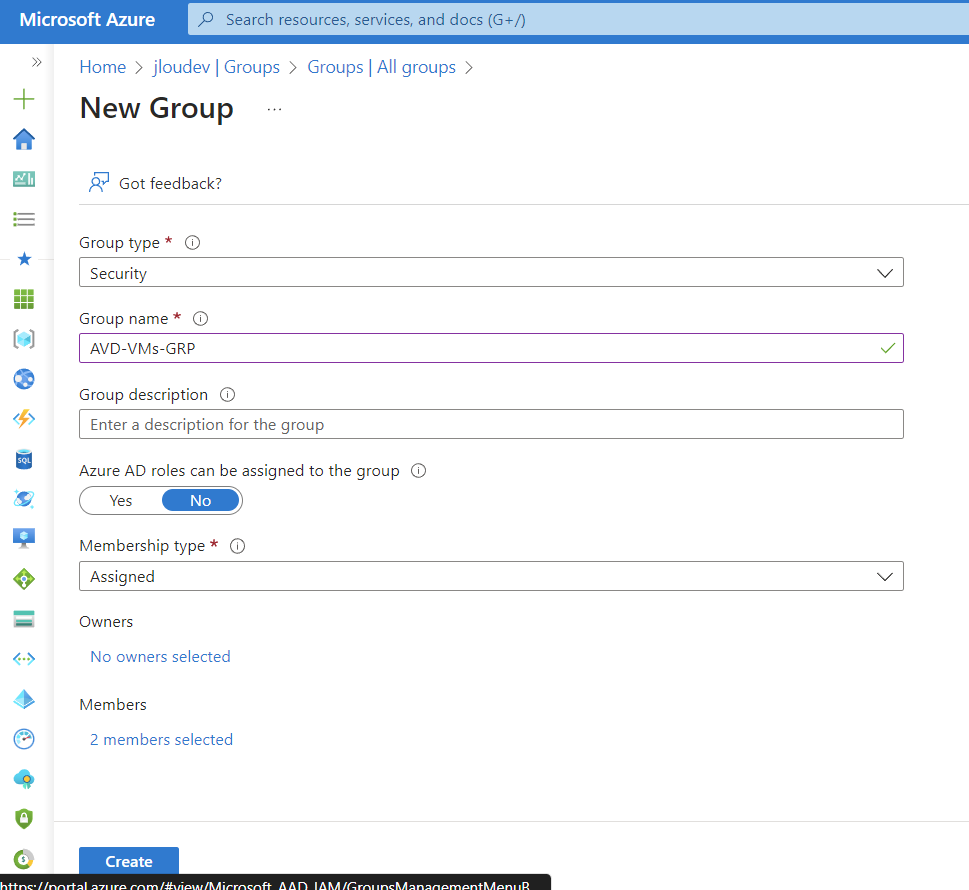This screenshot has height=890, width=969.
Task: Click into the Group name field AVD-VMs-GRP
Action: 491,349
